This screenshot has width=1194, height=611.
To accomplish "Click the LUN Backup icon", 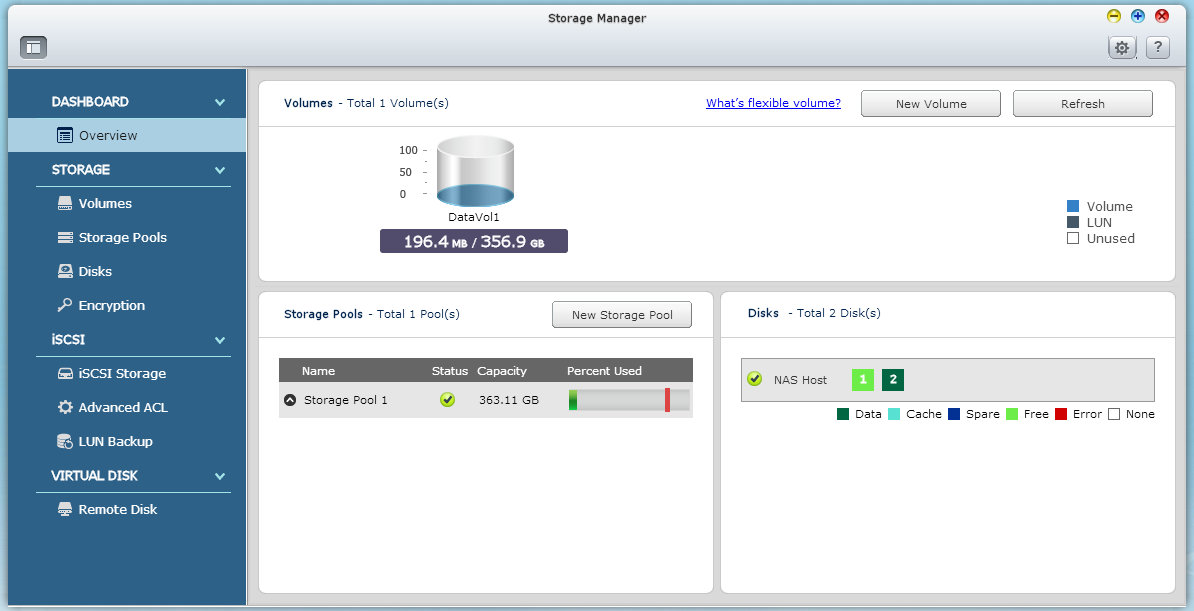I will pos(65,441).
